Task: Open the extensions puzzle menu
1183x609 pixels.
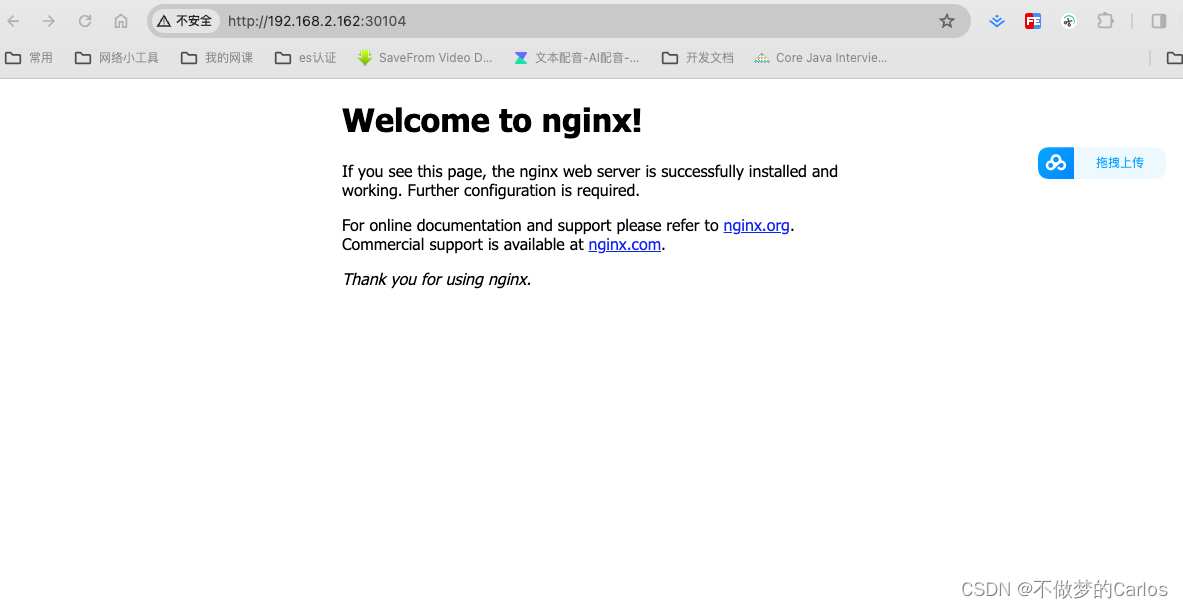Action: tap(1105, 21)
